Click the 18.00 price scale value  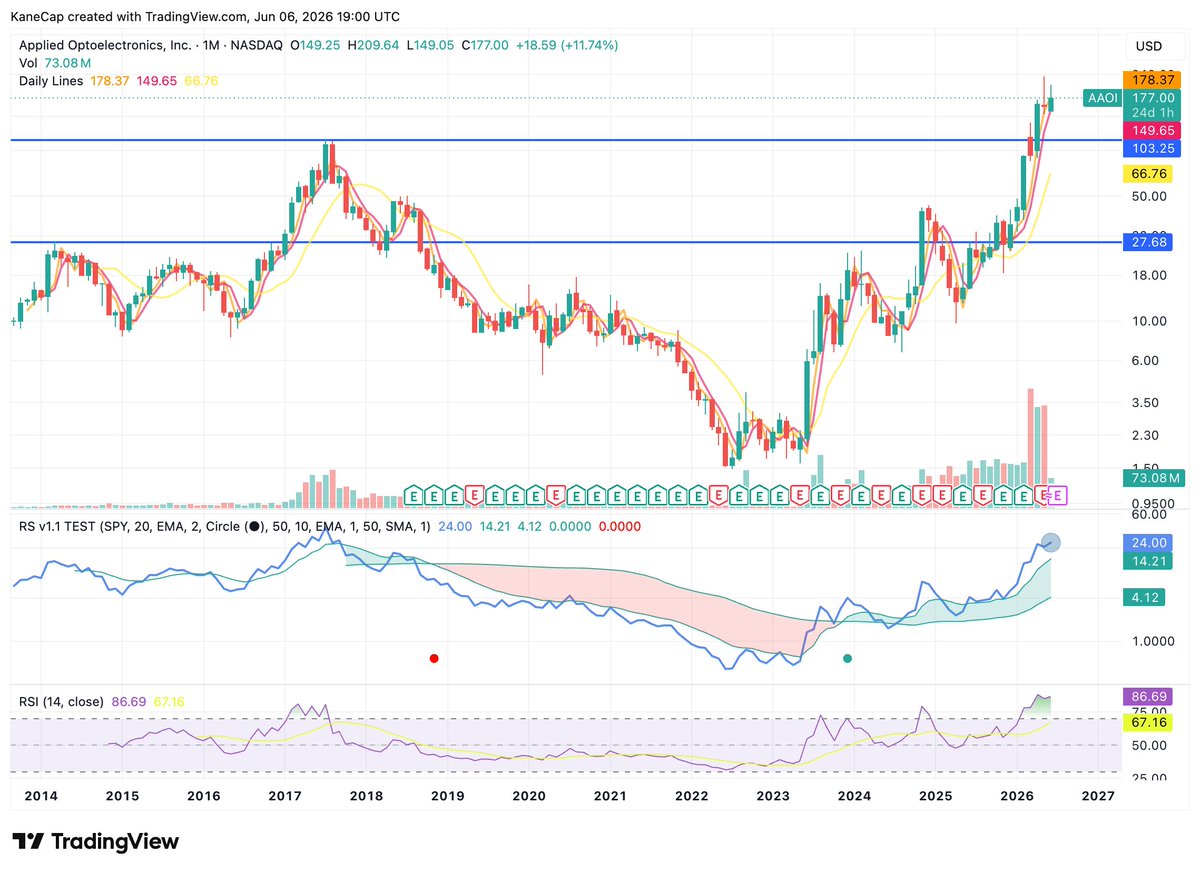(1148, 275)
